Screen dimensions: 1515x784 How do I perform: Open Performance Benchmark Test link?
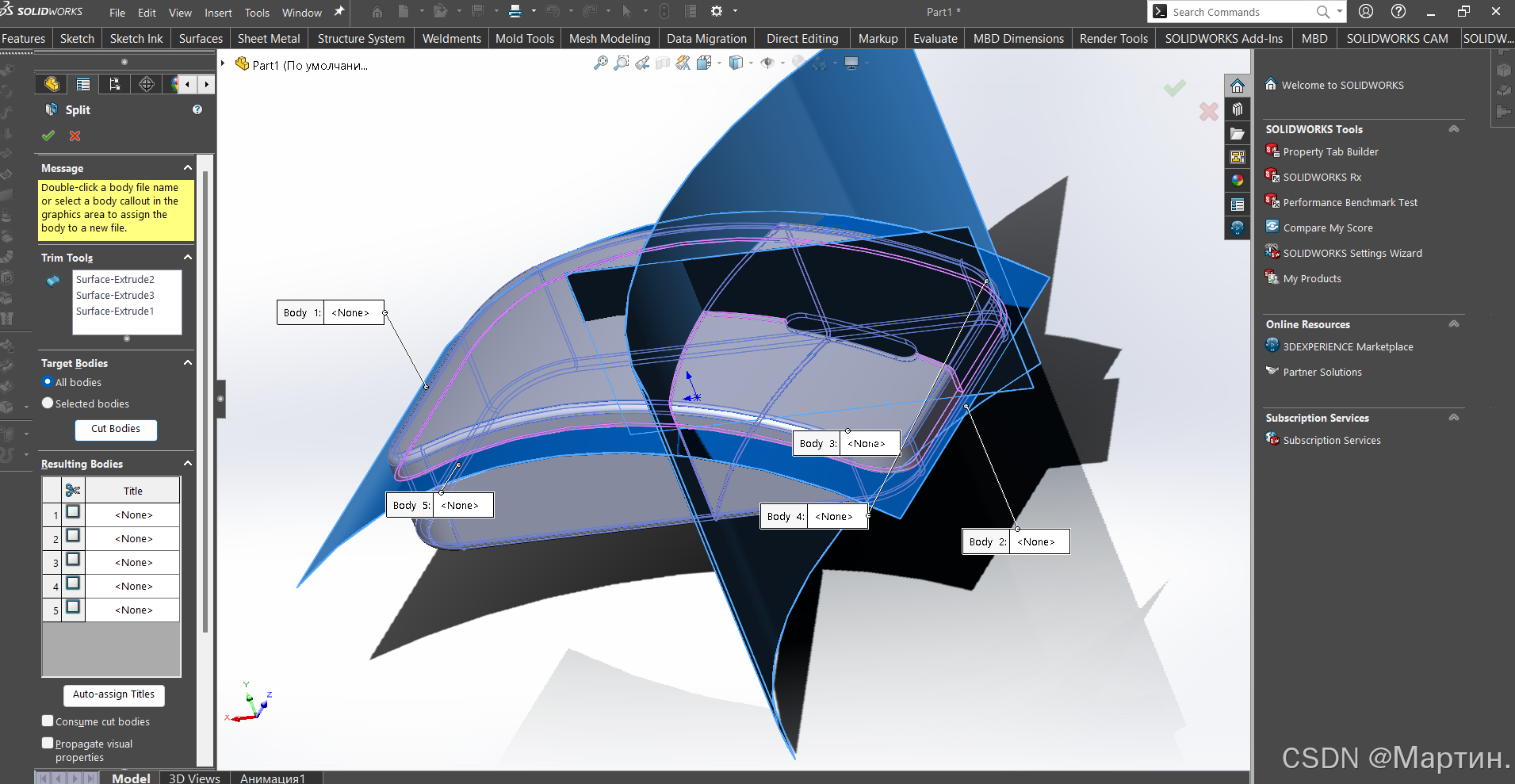[1350, 202]
